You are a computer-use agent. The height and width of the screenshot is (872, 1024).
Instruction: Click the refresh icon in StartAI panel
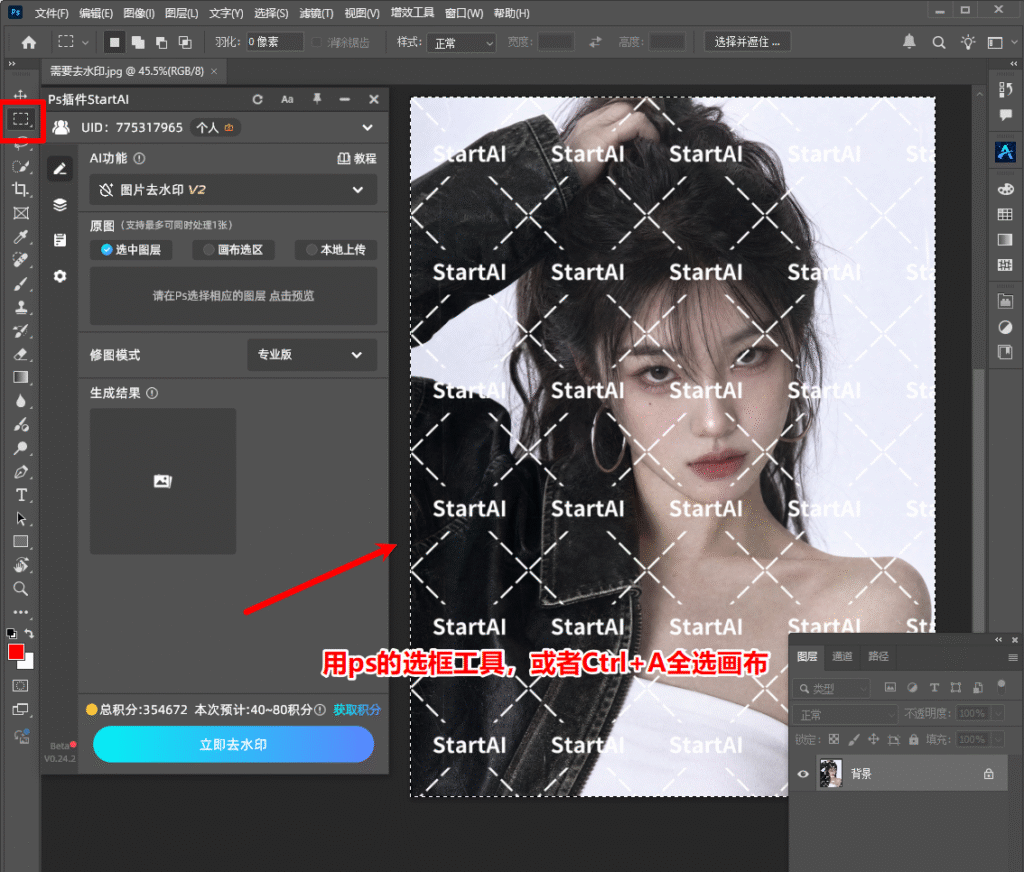pyautogui.click(x=257, y=99)
